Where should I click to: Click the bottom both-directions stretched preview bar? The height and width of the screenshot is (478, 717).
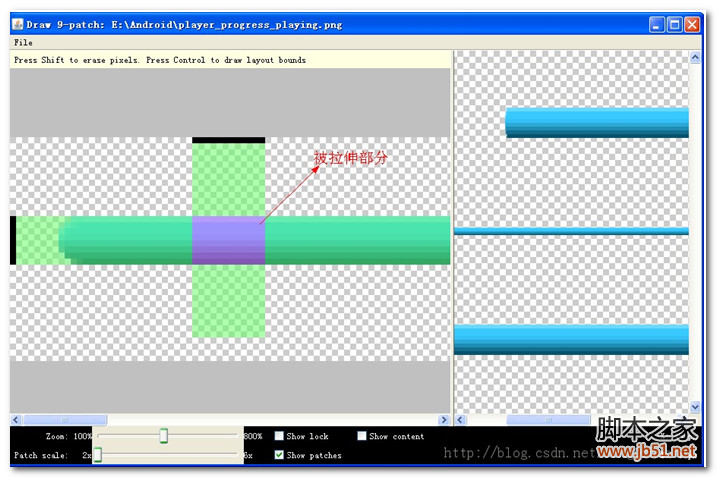point(571,339)
